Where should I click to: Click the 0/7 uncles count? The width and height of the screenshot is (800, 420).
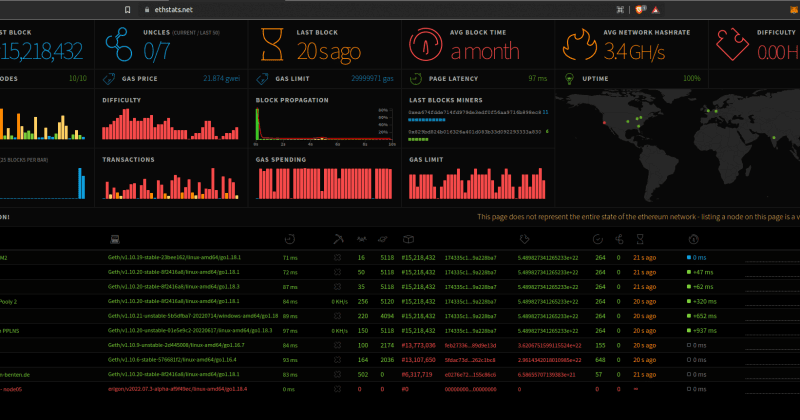[x=157, y=52]
